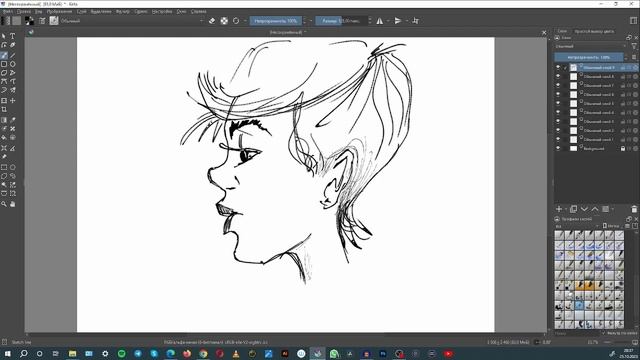Open layer properties button in Layers panel
This screenshot has height=360, width=640.
click(606, 209)
